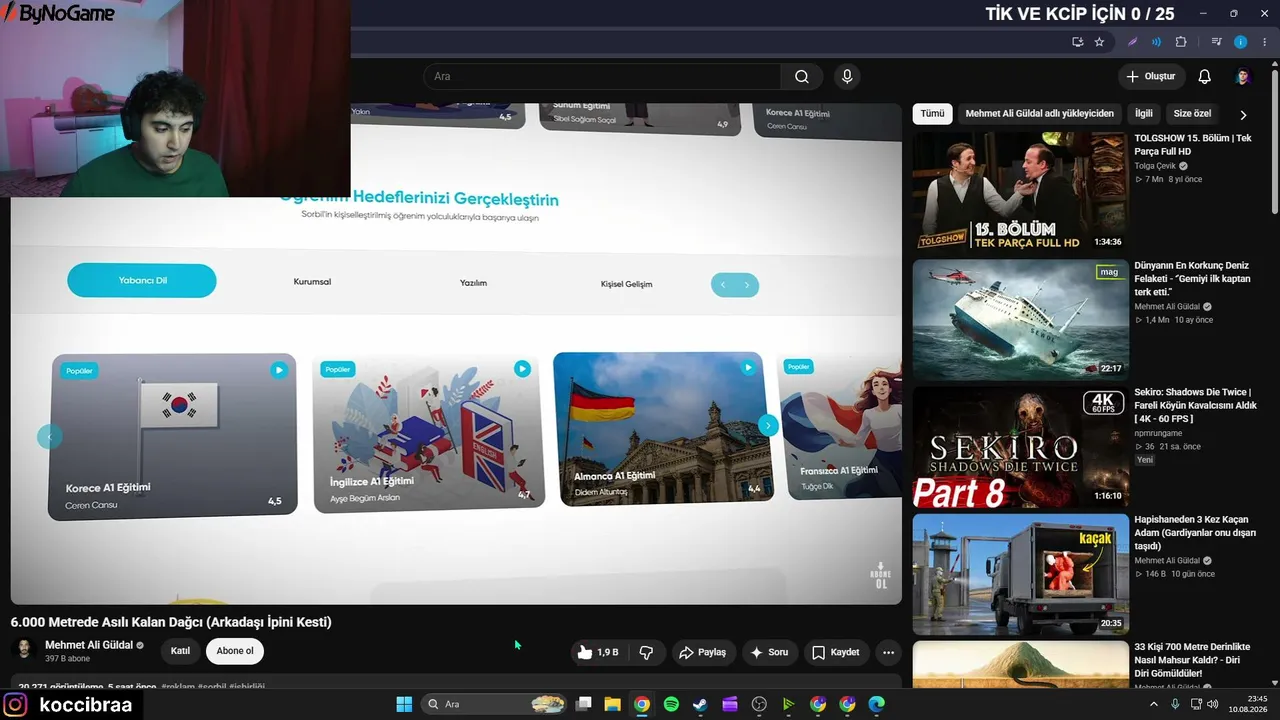Select the İlgili filter chip
This screenshot has width=1280, height=720.
click(1143, 114)
